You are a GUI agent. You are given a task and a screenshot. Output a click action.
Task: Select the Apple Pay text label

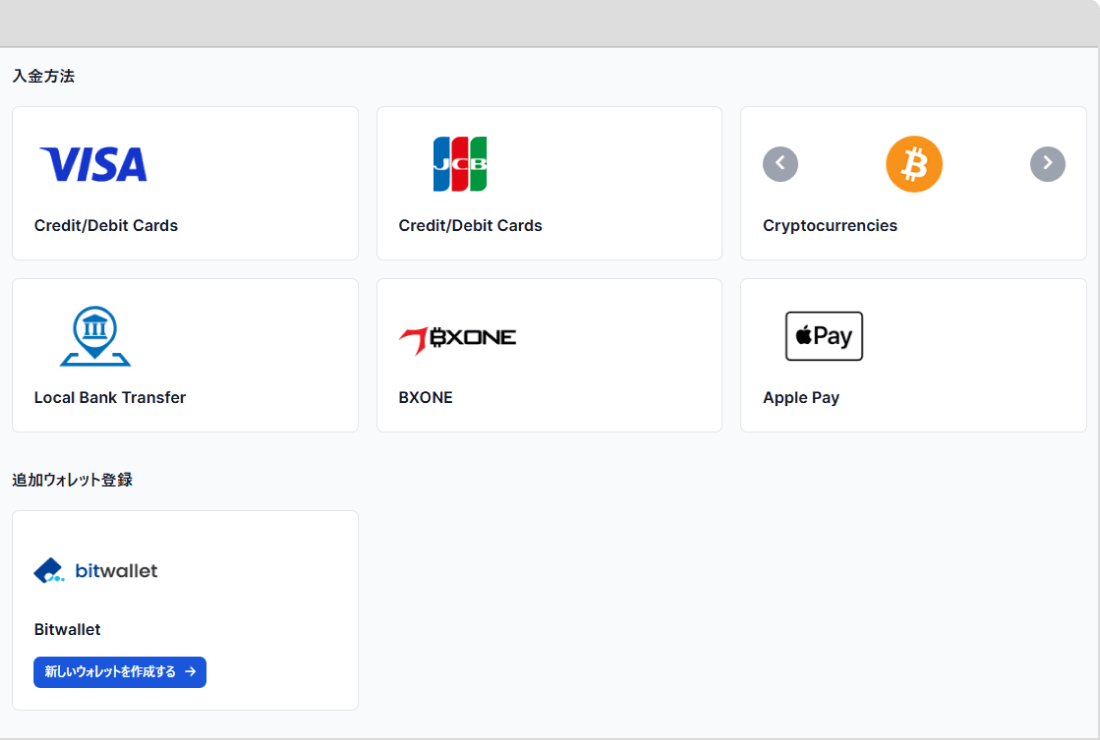[x=801, y=398]
